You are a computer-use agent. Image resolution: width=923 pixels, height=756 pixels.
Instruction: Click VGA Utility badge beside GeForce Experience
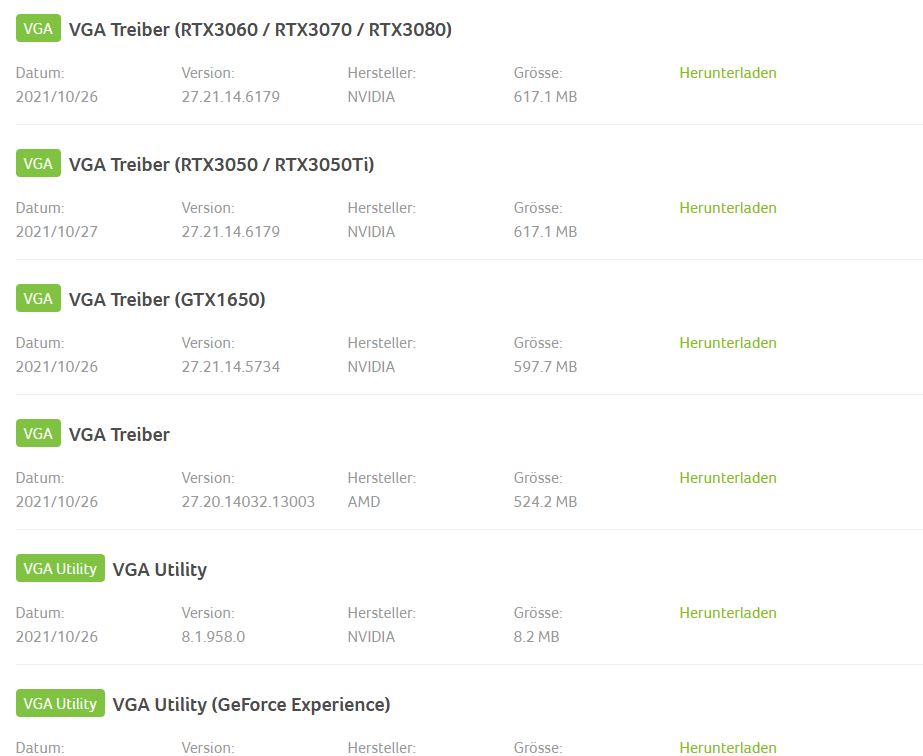60,704
